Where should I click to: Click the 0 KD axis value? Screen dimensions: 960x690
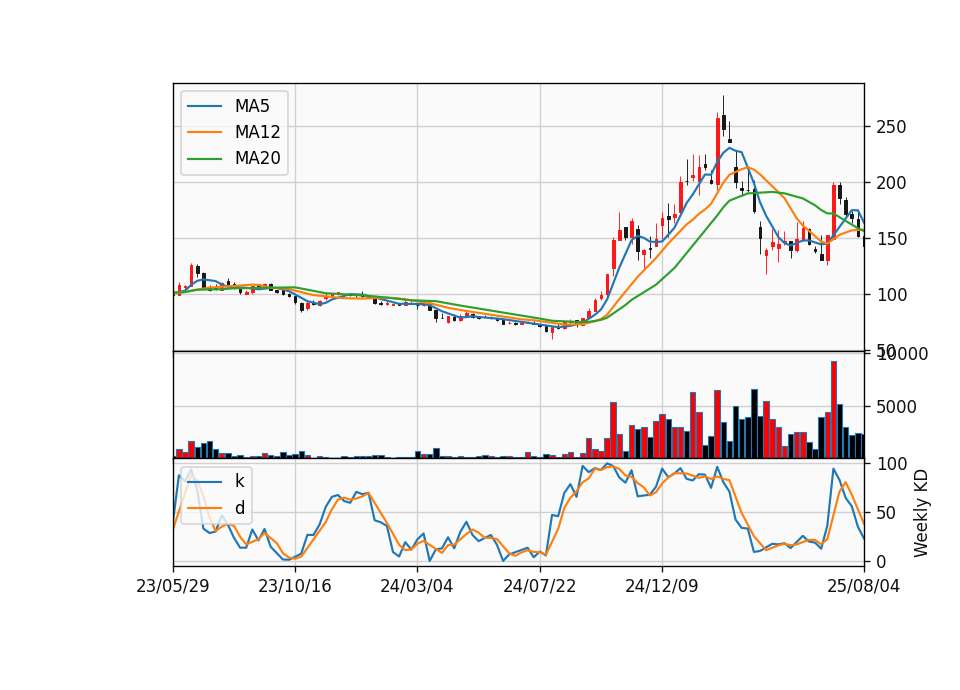pos(882,561)
